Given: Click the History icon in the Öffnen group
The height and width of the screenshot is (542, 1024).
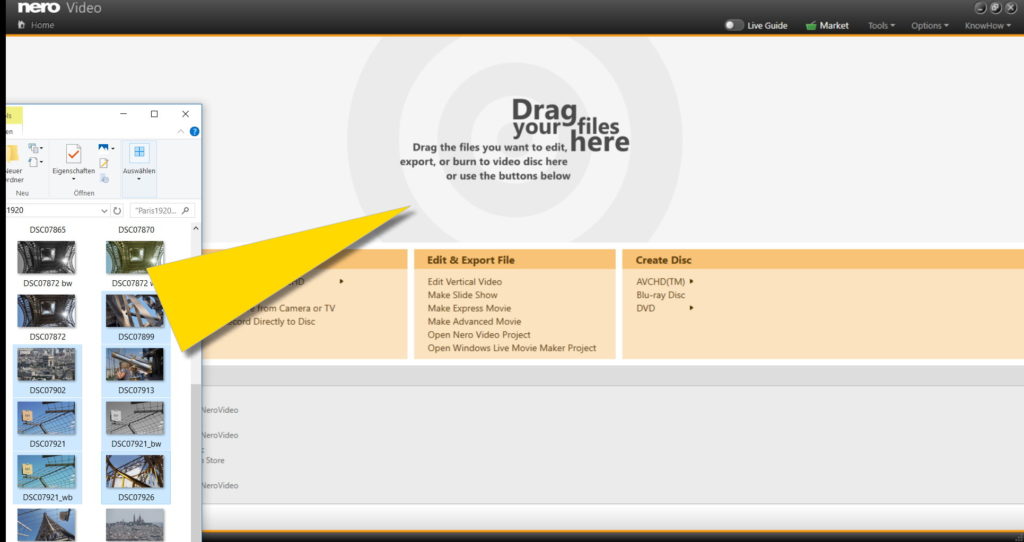Looking at the screenshot, I should 104,178.
